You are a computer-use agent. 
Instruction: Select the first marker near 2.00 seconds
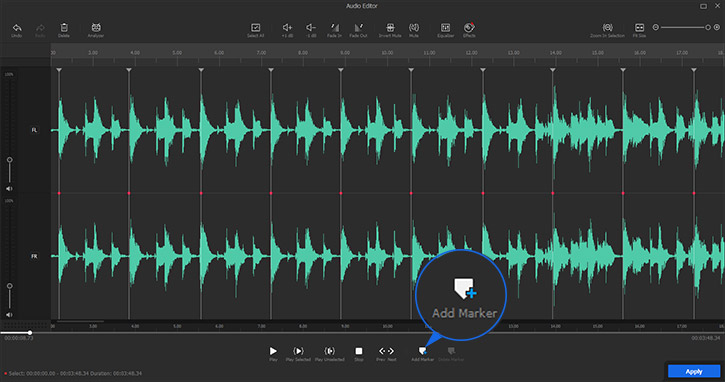click(x=59, y=70)
